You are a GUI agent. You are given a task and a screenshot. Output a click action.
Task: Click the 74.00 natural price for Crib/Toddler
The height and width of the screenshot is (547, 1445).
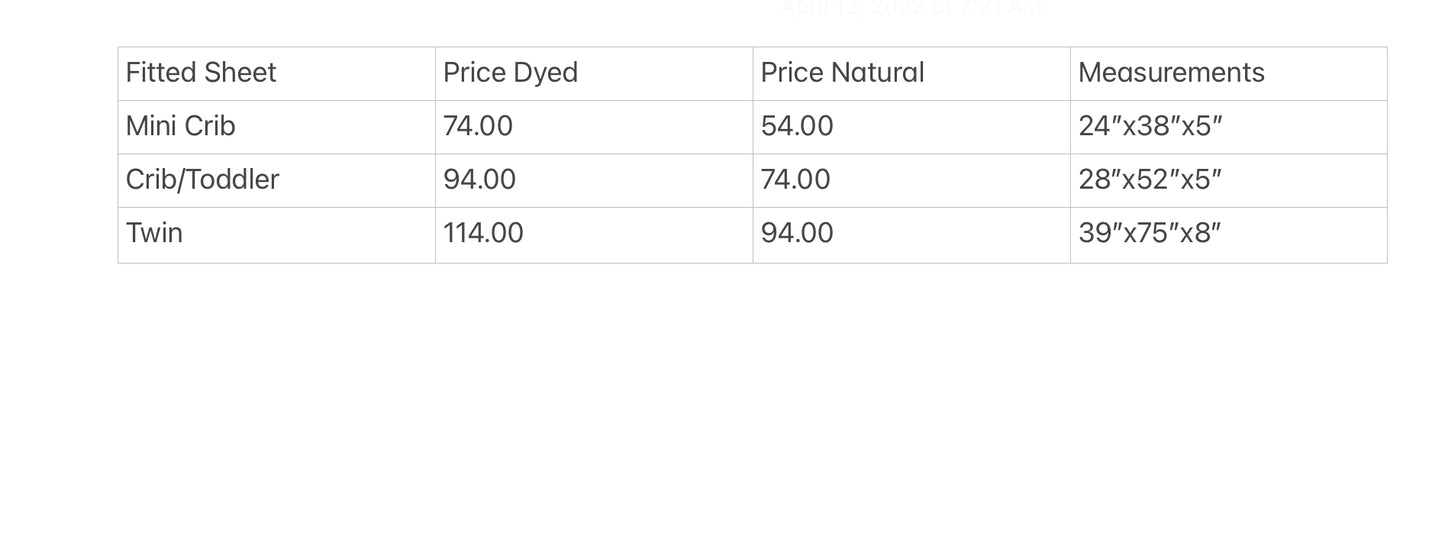tap(912, 181)
